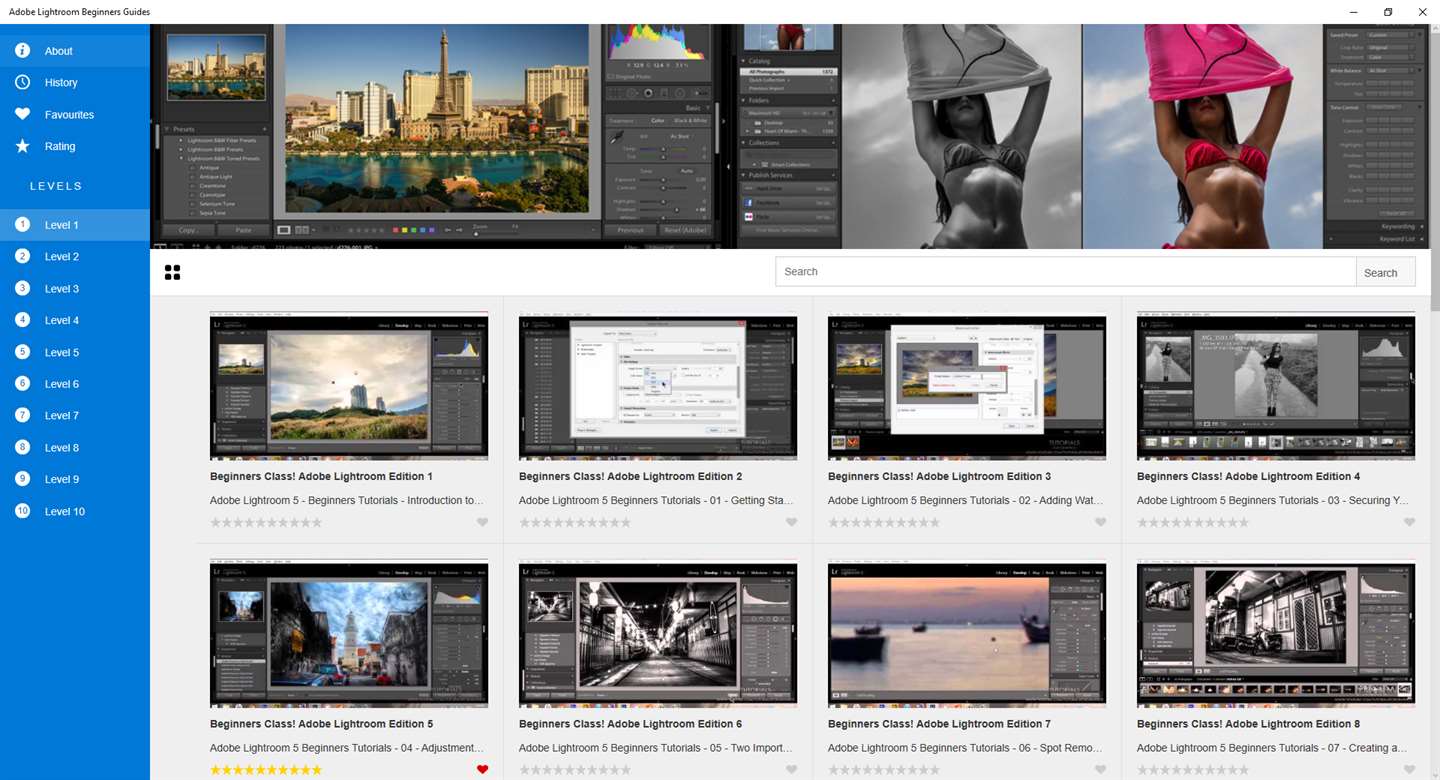Viewport: 1440px width, 780px height.
Task: Go to Level 5
Action: pos(75,352)
